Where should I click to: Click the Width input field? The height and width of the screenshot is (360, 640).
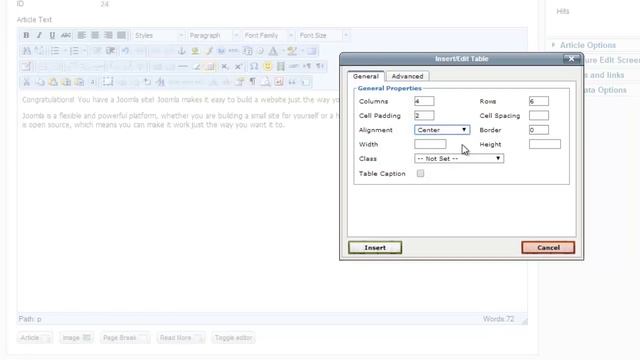click(x=430, y=144)
